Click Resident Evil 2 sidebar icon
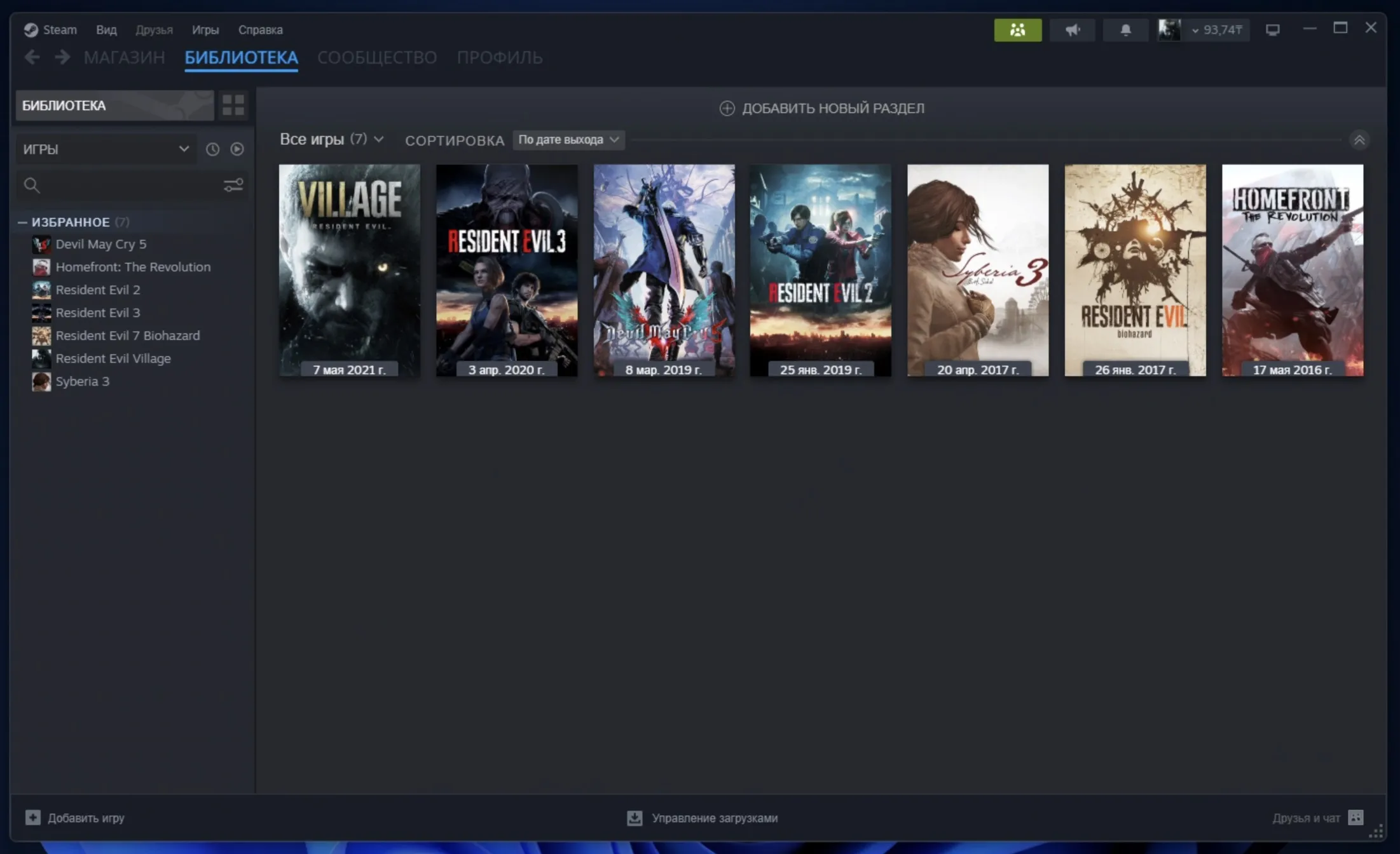Image resolution: width=1400 pixels, height=854 pixels. [x=41, y=290]
